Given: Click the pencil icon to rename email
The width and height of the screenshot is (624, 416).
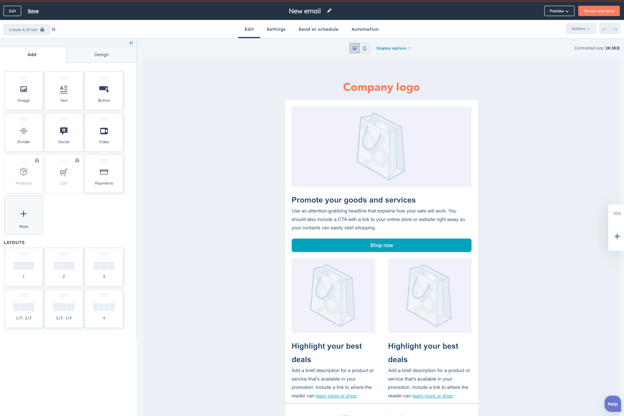Looking at the screenshot, I should tap(329, 11).
